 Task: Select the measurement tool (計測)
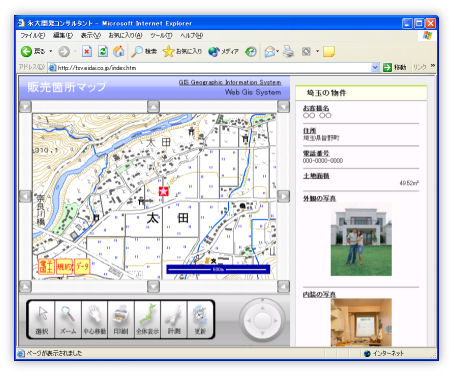click(x=174, y=320)
